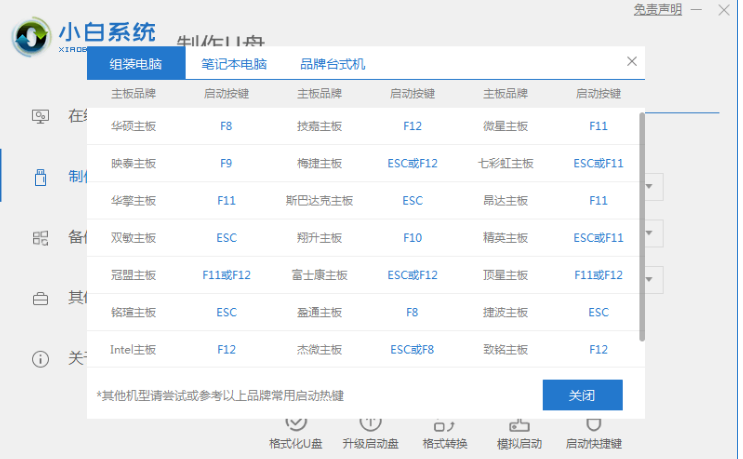Select the USB drive icon in sidebar
743x459 pixels.
(41, 177)
